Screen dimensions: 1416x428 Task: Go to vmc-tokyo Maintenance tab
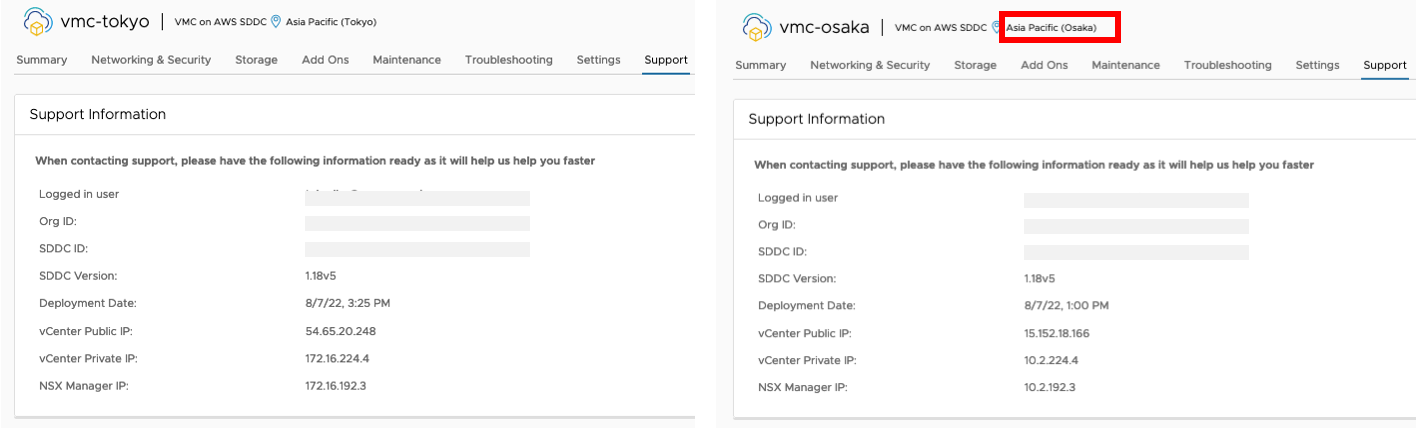pyautogui.click(x=407, y=60)
